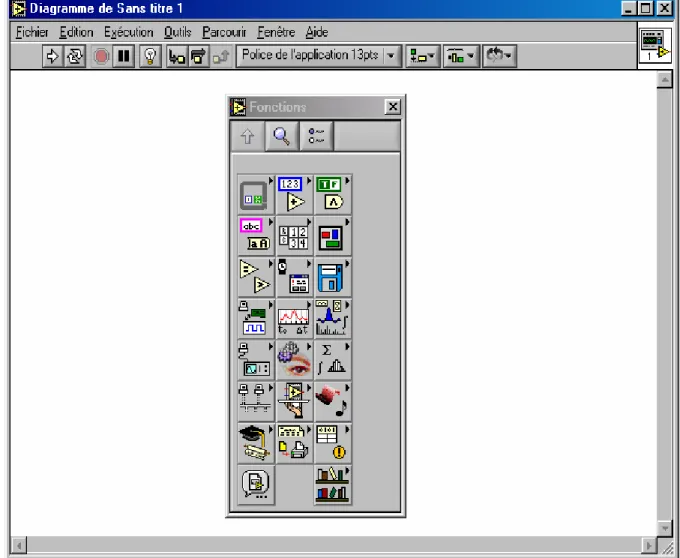This screenshot has width=680, height=558.
Task: Open the Structures subpalette
Action: coord(256,195)
